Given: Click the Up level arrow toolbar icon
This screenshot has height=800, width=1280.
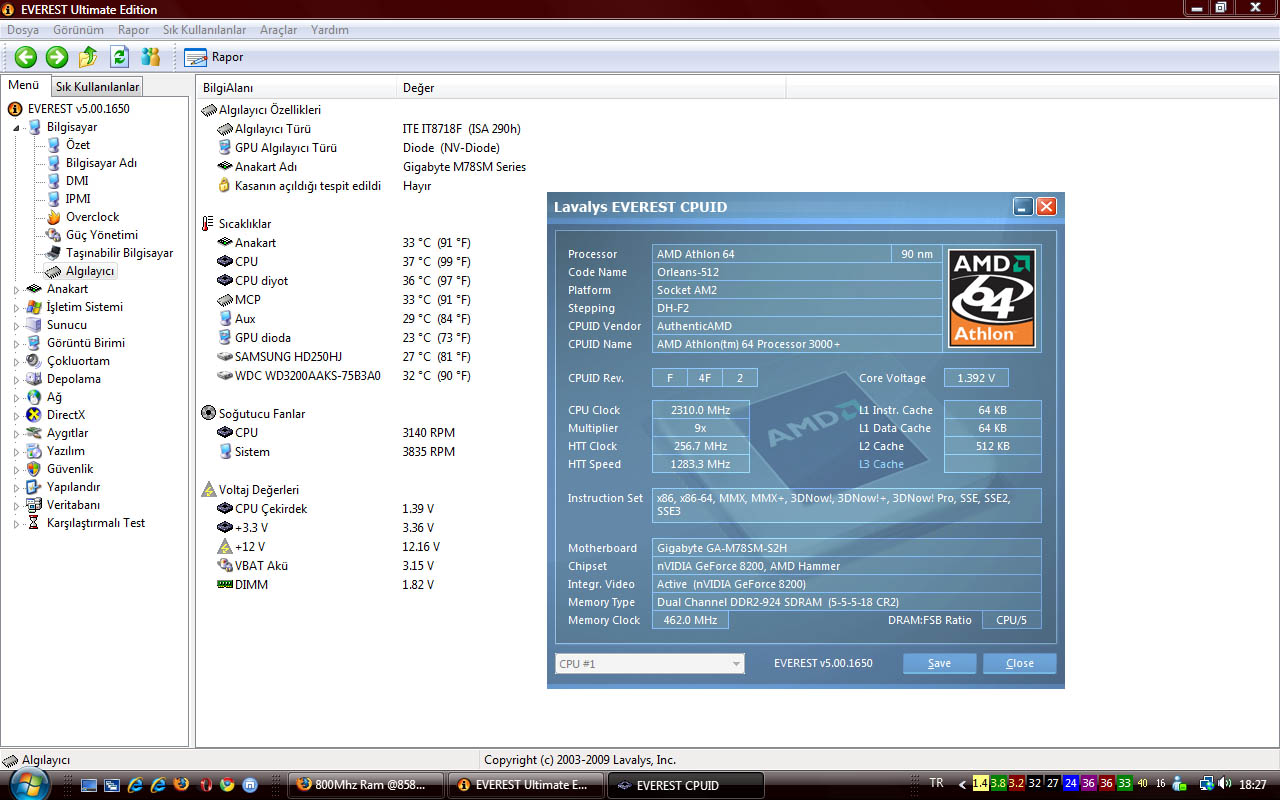Looking at the screenshot, I should tap(88, 57).
